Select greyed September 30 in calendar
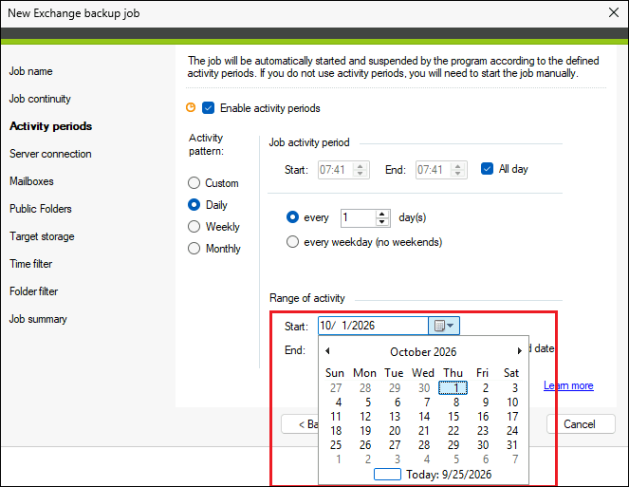The image size is (629, 487). click(424, 388)
